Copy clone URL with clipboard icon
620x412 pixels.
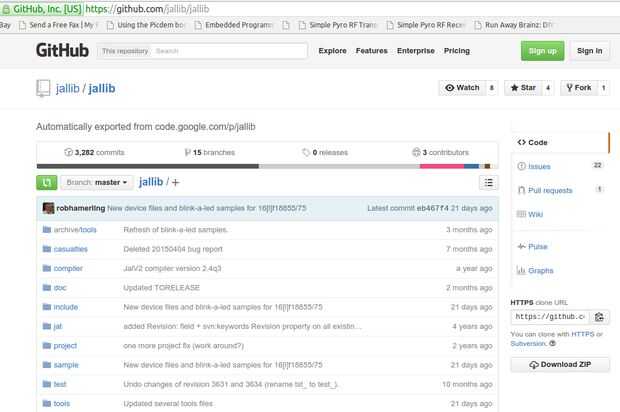(599, 317)
